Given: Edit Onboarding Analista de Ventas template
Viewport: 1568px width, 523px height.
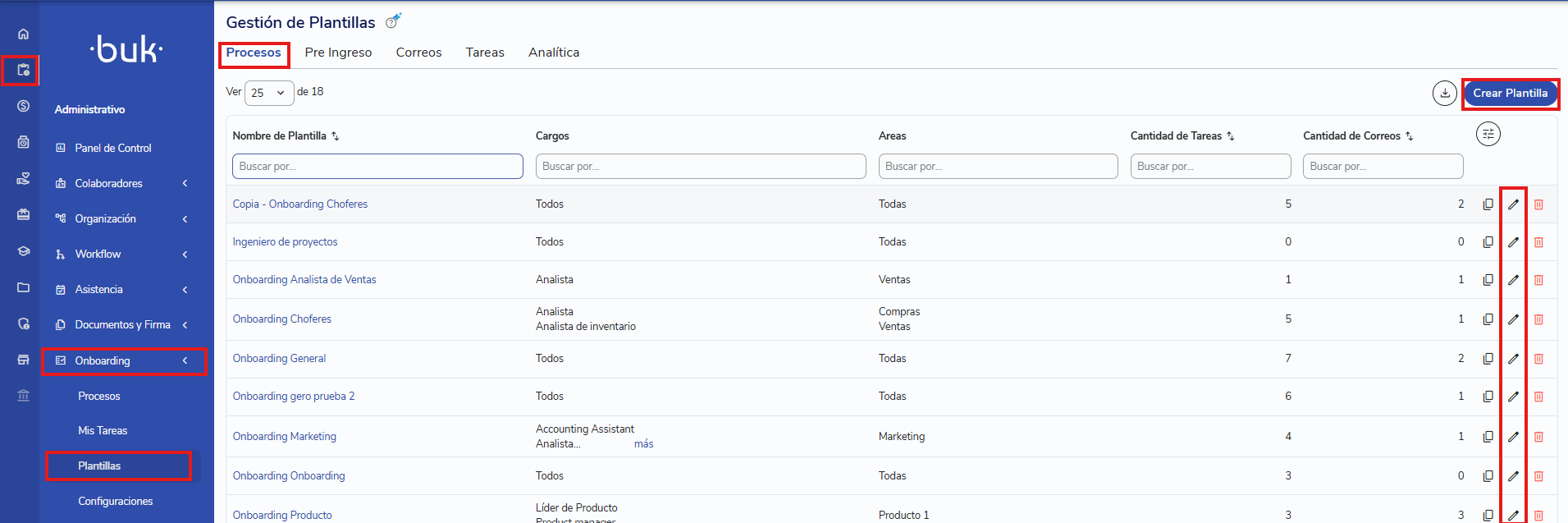Looking at the screenshot, I should click(1513, 280).
